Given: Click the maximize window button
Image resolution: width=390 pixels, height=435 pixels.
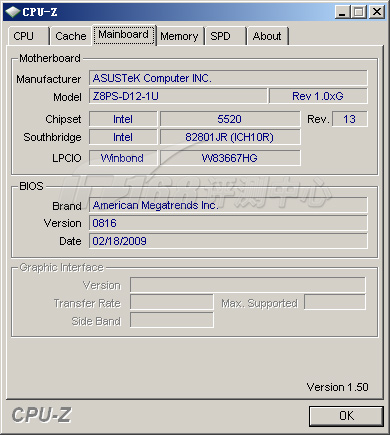Looking at the screenshot, I should point(359,12).
